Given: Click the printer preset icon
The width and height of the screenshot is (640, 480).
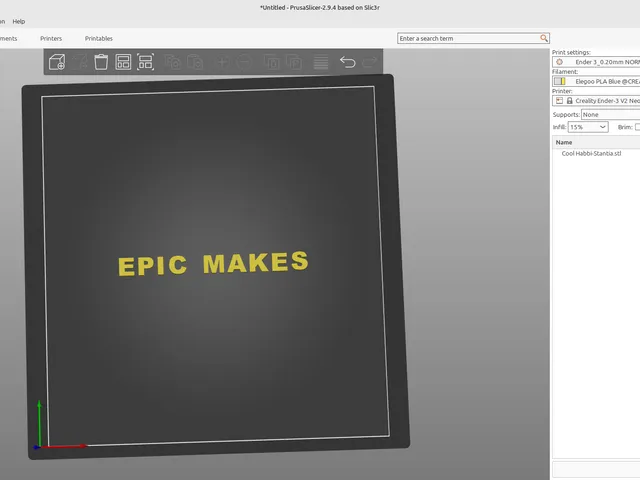Looking at the screenshot, I should pos(559,100).
